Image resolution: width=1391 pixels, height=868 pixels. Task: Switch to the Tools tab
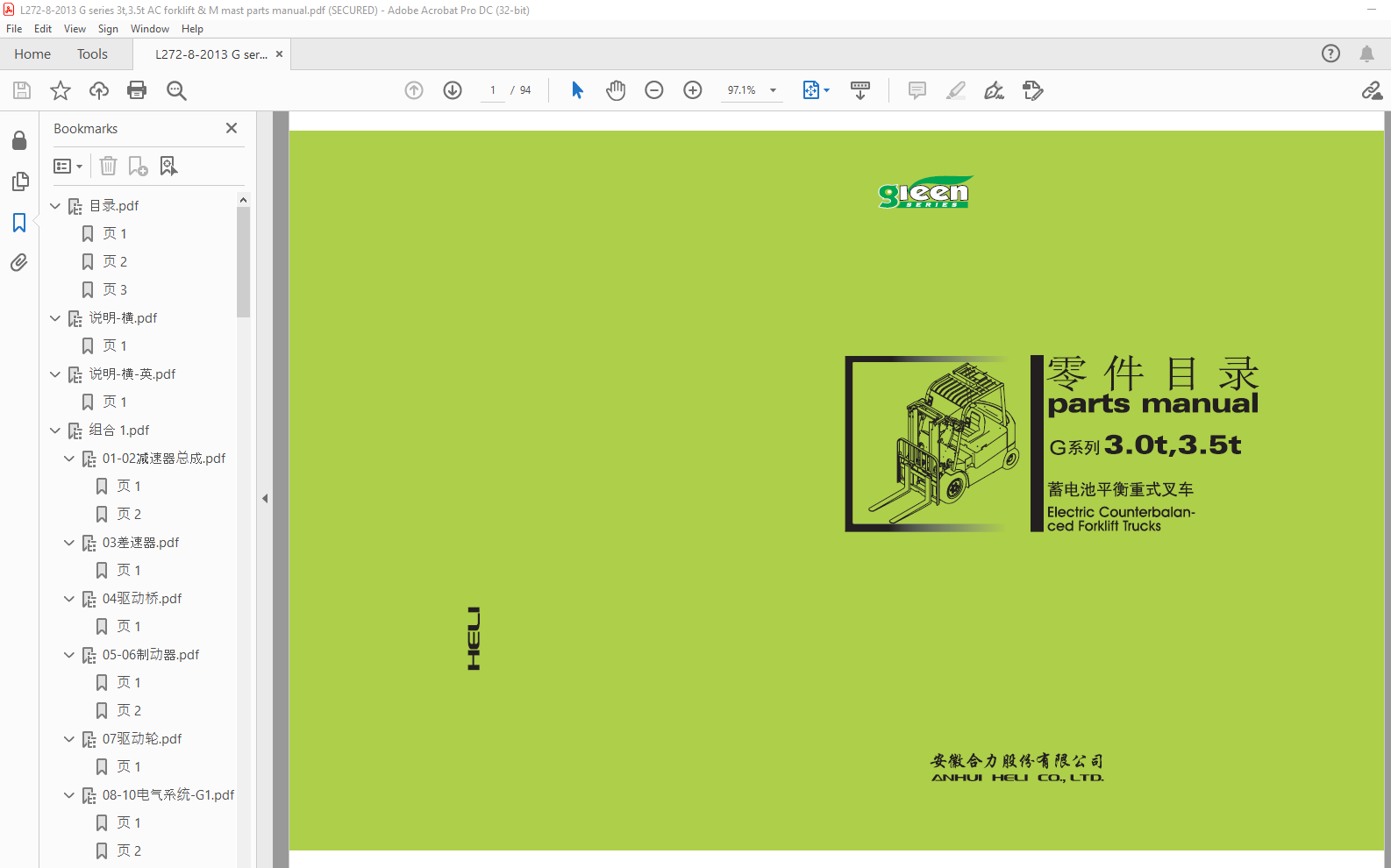point(92,54)
